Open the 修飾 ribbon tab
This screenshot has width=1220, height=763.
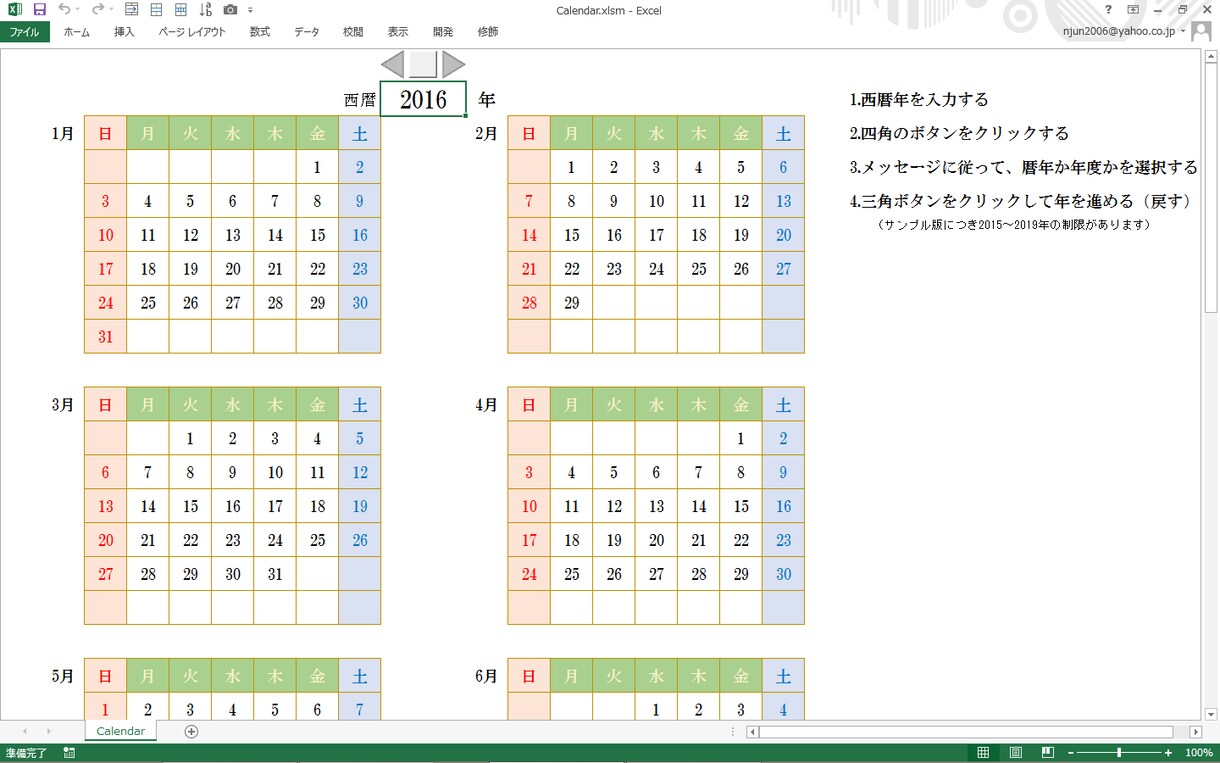click(x=488, y=32)
